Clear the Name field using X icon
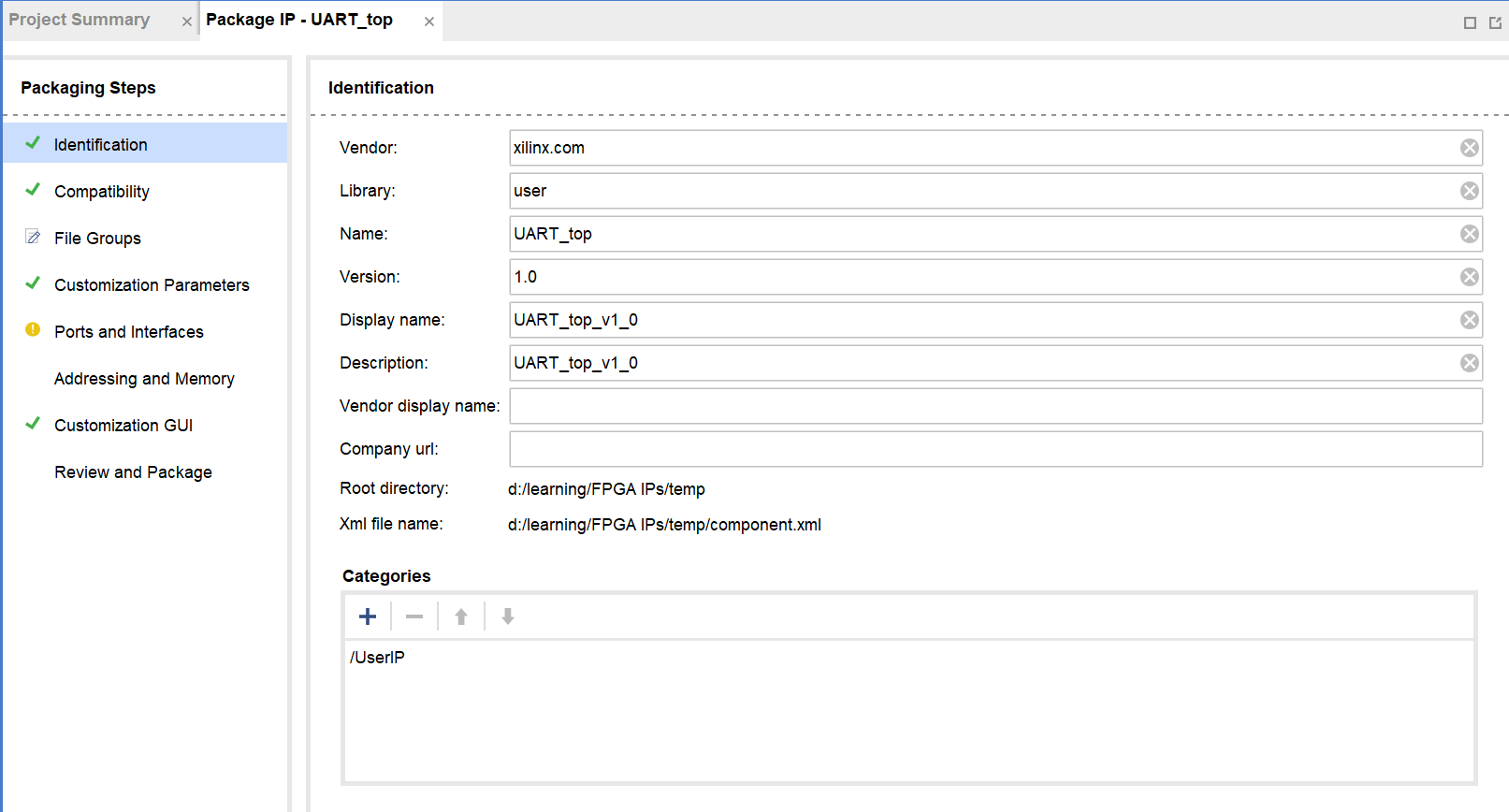This screenshot has width=1509, height=812. 1470,234
